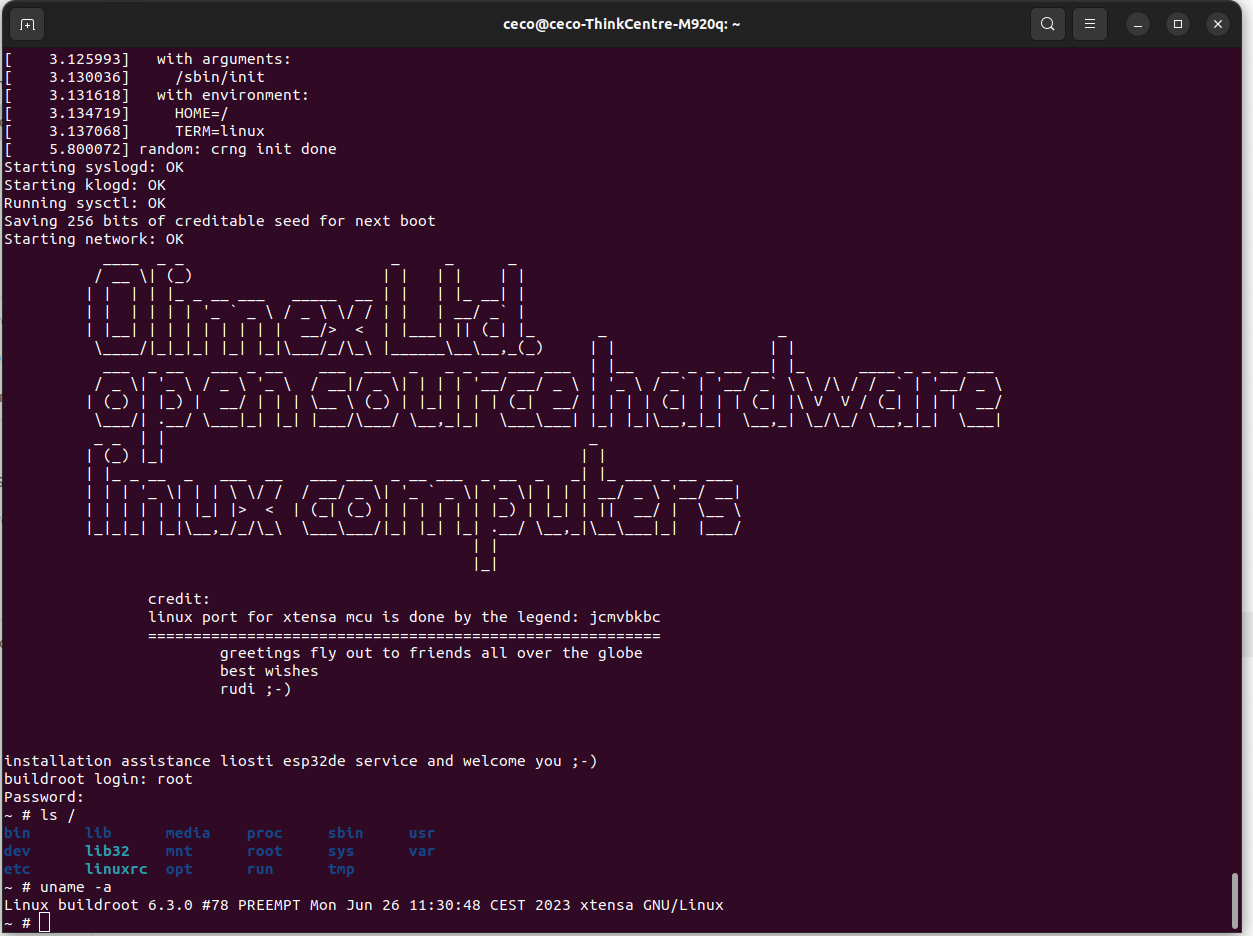
Task: Click the 'proc' directory name
Action: [265, 833]
